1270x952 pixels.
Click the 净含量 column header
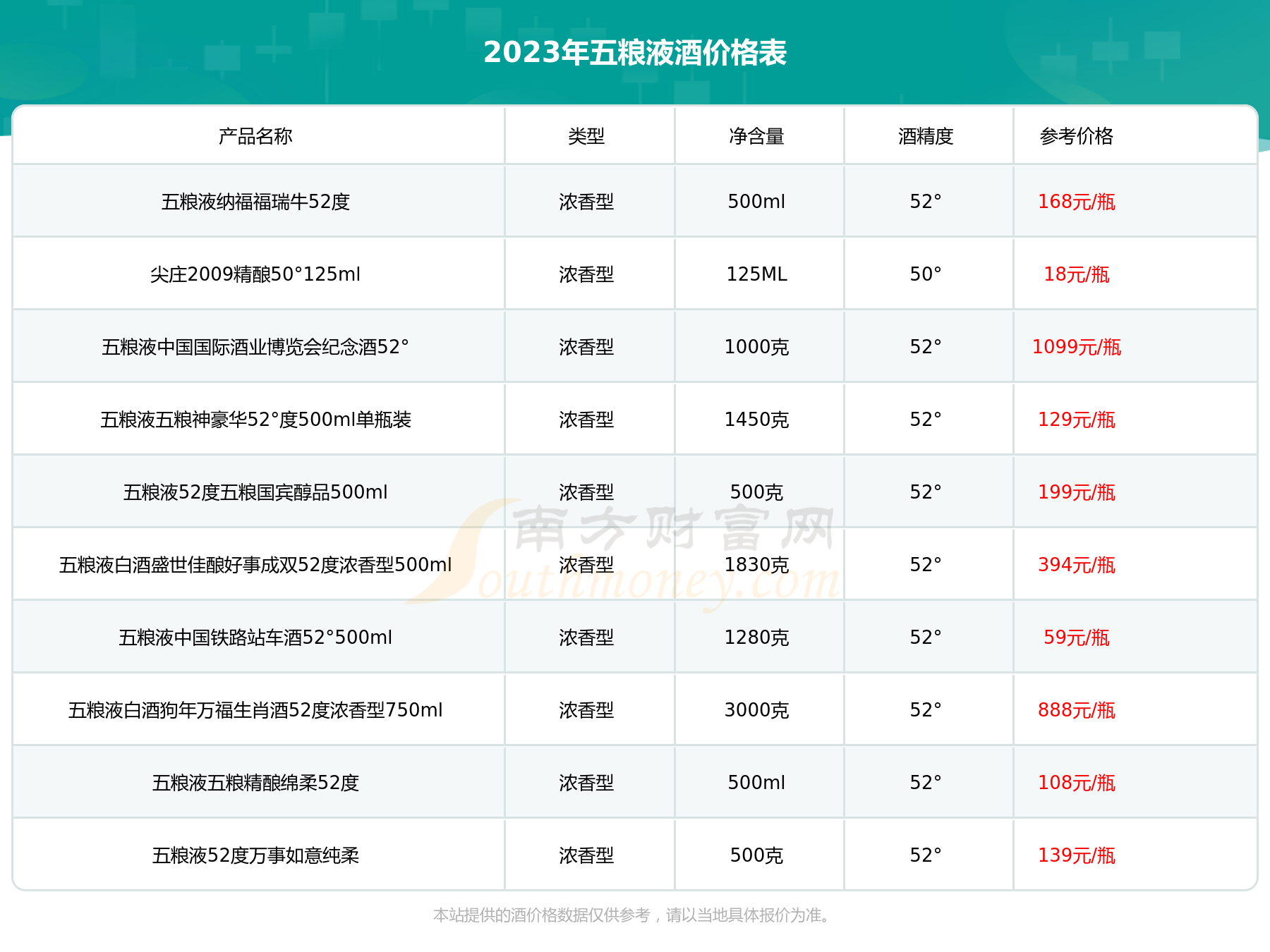click(756, 136)
